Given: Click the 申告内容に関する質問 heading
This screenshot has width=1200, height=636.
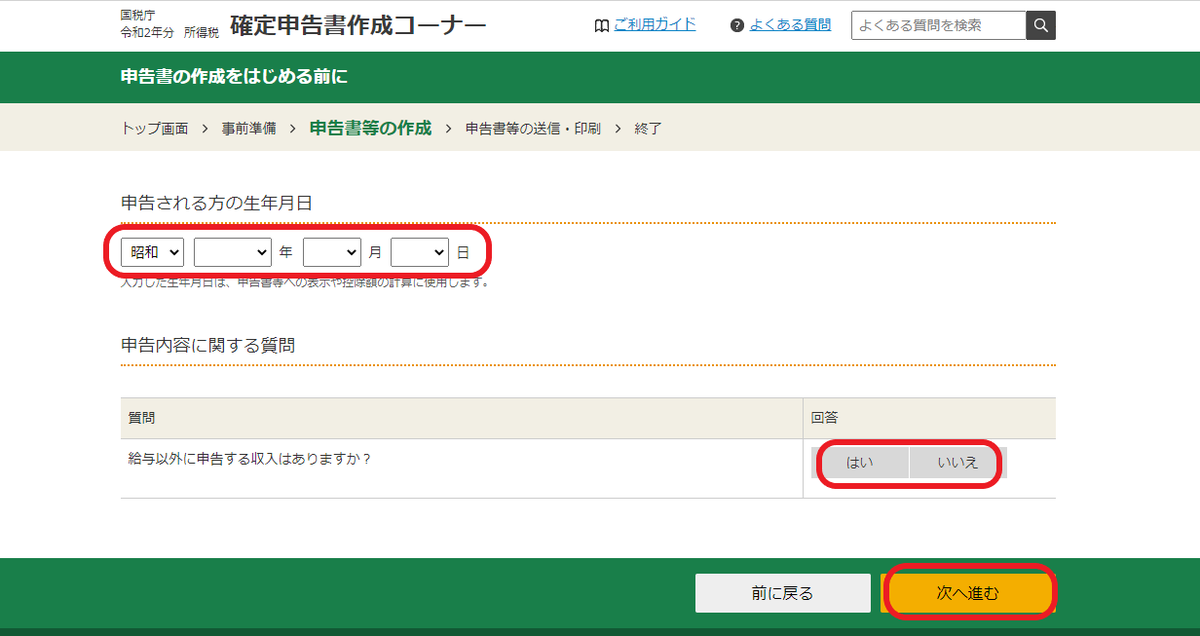Looking at the screenshot, I should click(208, 345).
